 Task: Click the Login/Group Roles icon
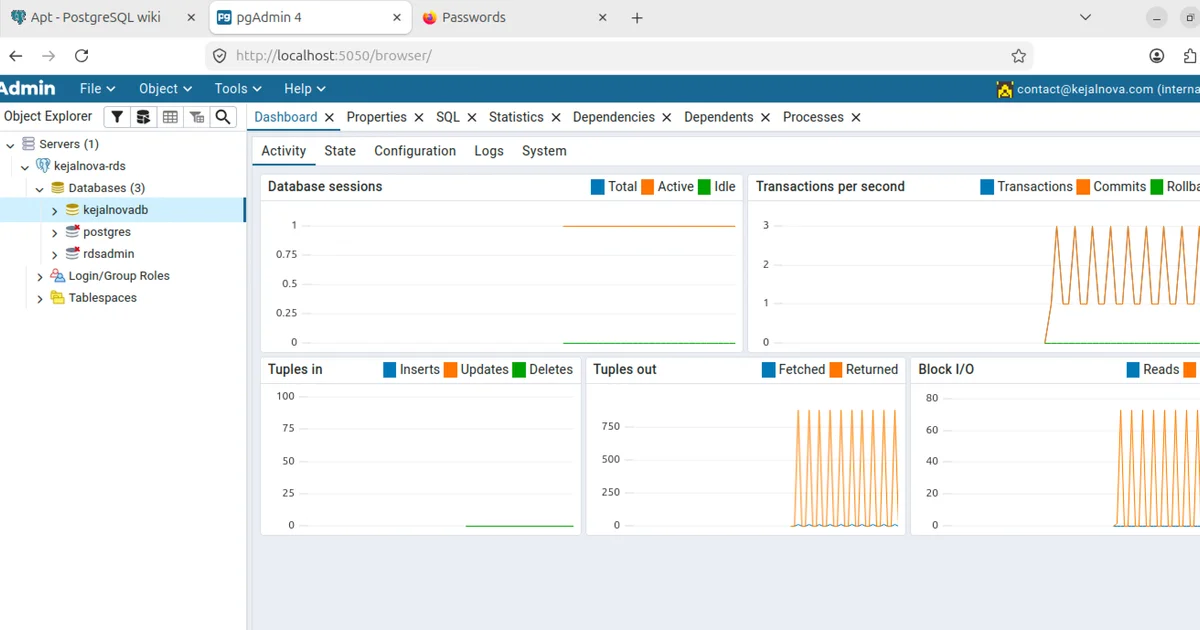coord(58,276)
